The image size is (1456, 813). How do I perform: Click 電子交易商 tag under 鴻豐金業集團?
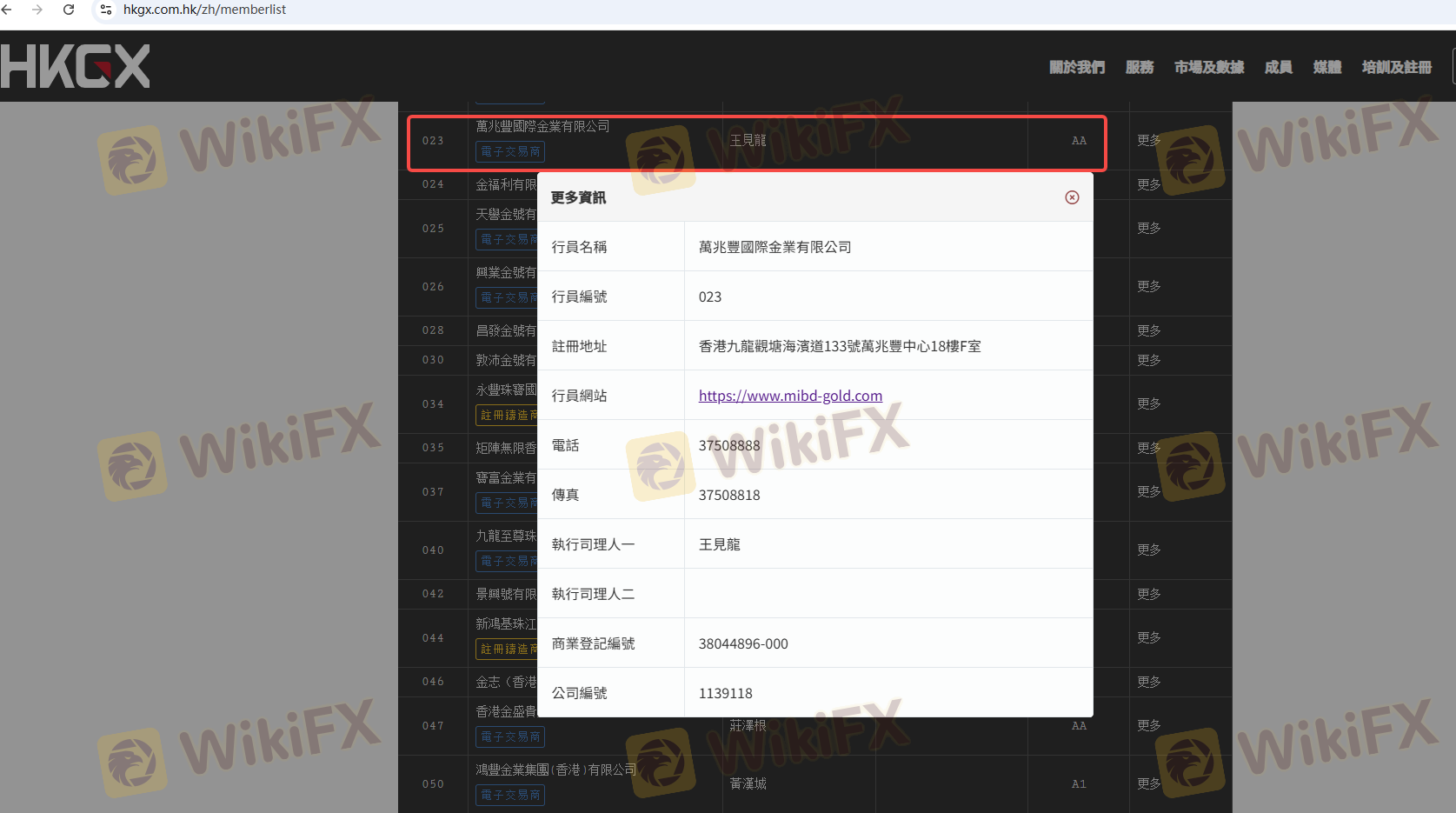tap(510, 795)
